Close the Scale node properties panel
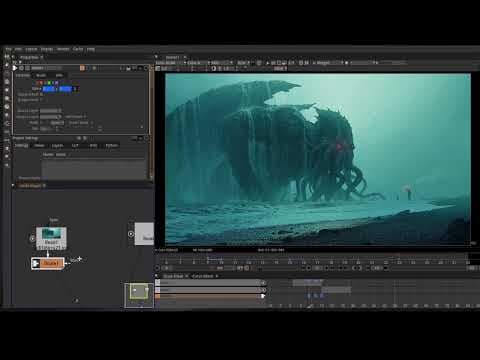 (146, 68)
